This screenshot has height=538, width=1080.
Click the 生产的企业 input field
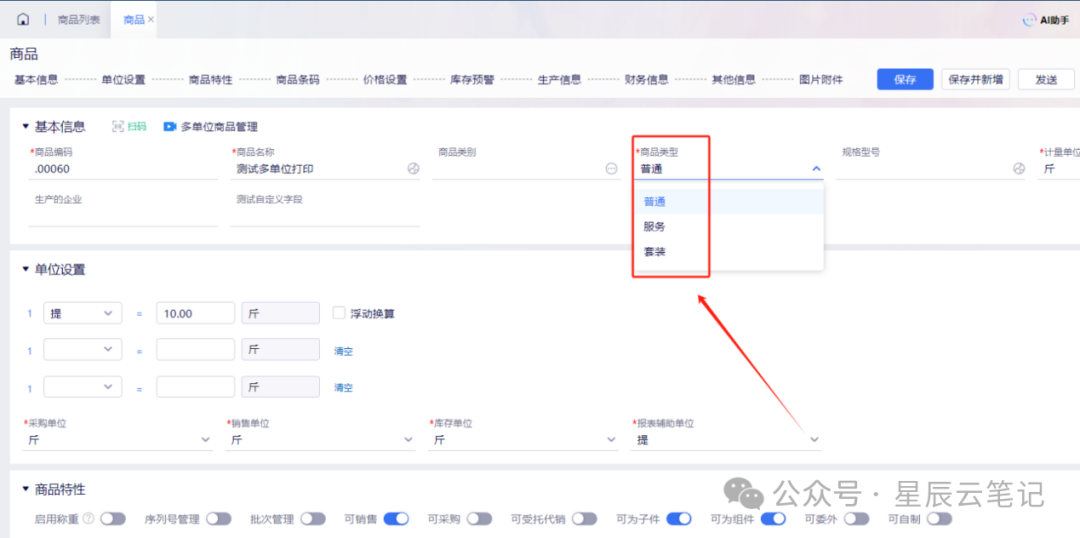click(123, 216)
